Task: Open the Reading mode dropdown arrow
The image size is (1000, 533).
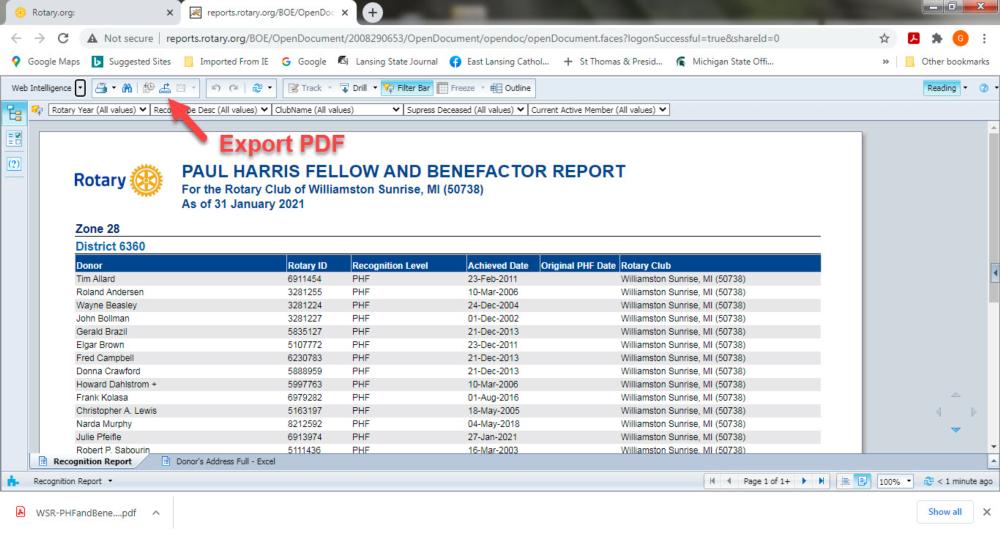Action: pyautogui.click(x=965, y=88)
